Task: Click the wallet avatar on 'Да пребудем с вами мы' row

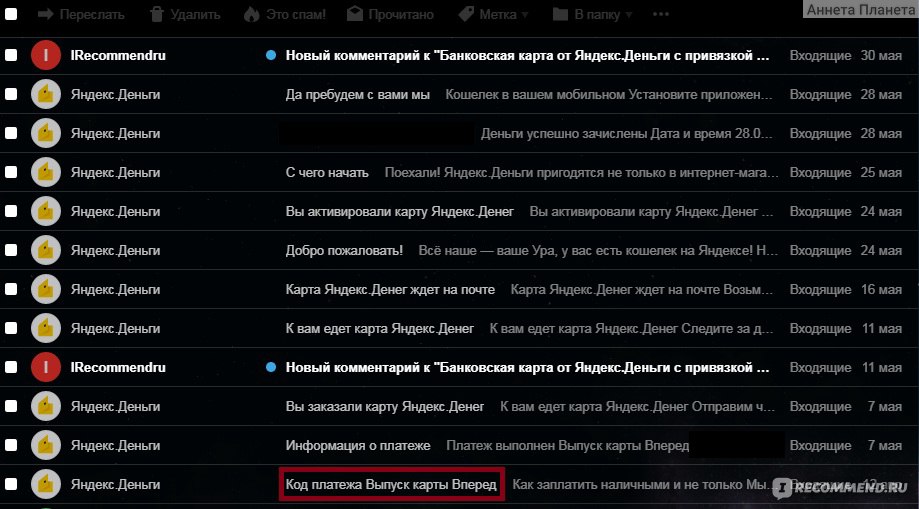Action: coord(46,94)
